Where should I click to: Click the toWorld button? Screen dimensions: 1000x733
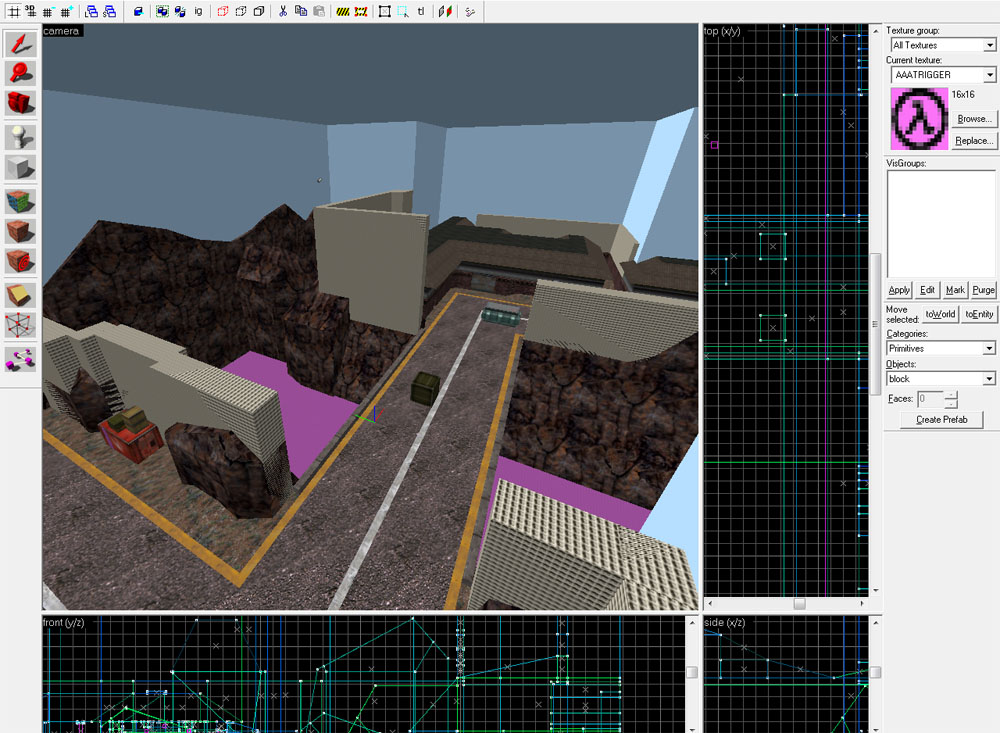click(x=941, y=314)
